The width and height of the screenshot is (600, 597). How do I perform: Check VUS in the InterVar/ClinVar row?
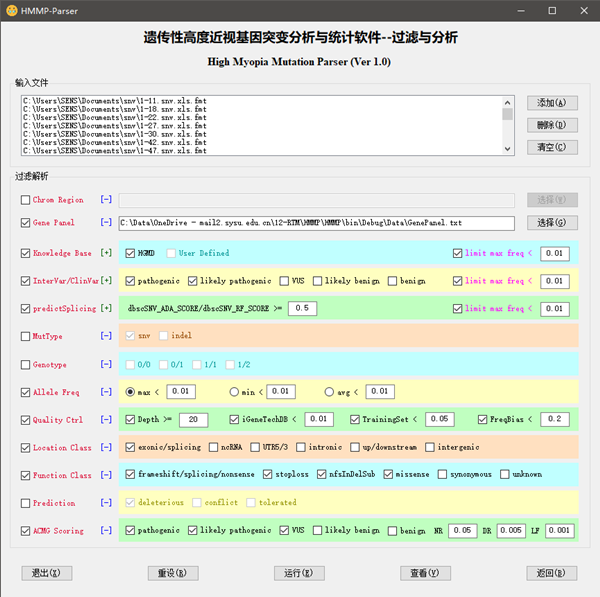[x=284, y=281]
